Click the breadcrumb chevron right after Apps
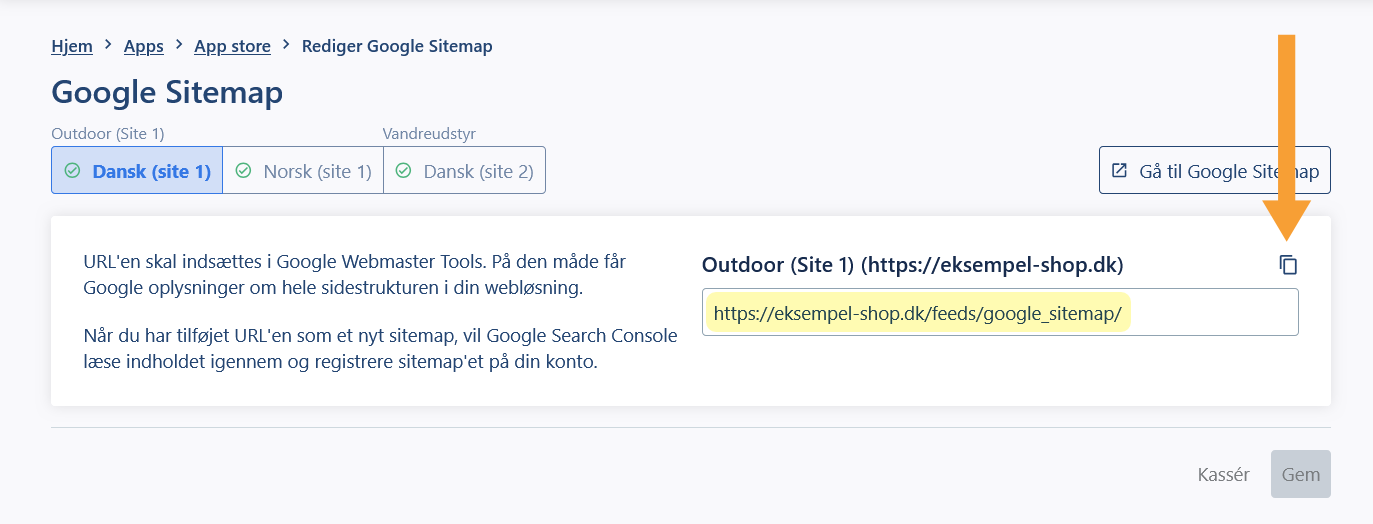 pyautogui.click(x=179, y=45)
